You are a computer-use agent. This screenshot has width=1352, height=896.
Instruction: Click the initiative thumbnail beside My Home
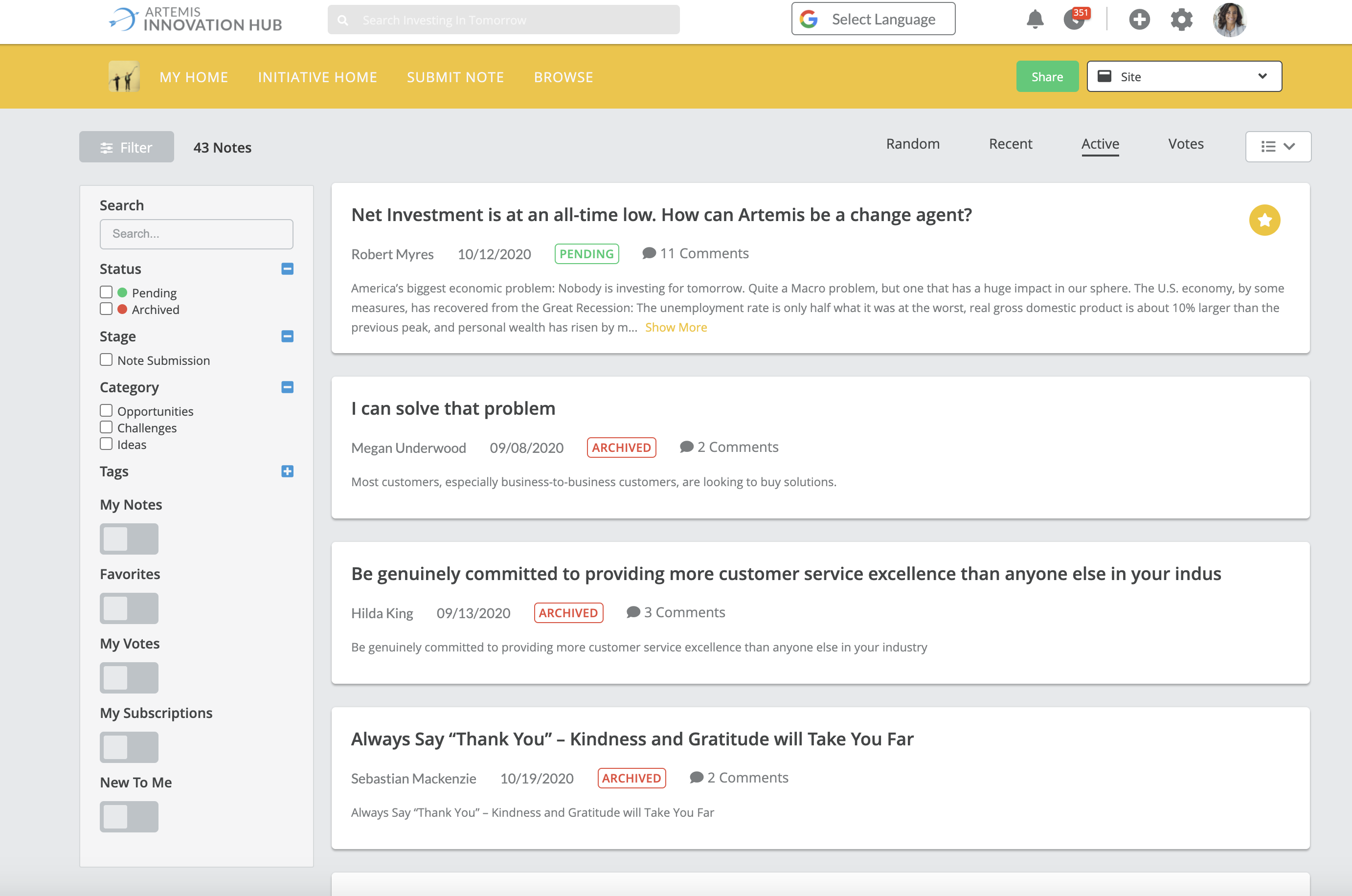pyautogui.click(x=124, y=77)
